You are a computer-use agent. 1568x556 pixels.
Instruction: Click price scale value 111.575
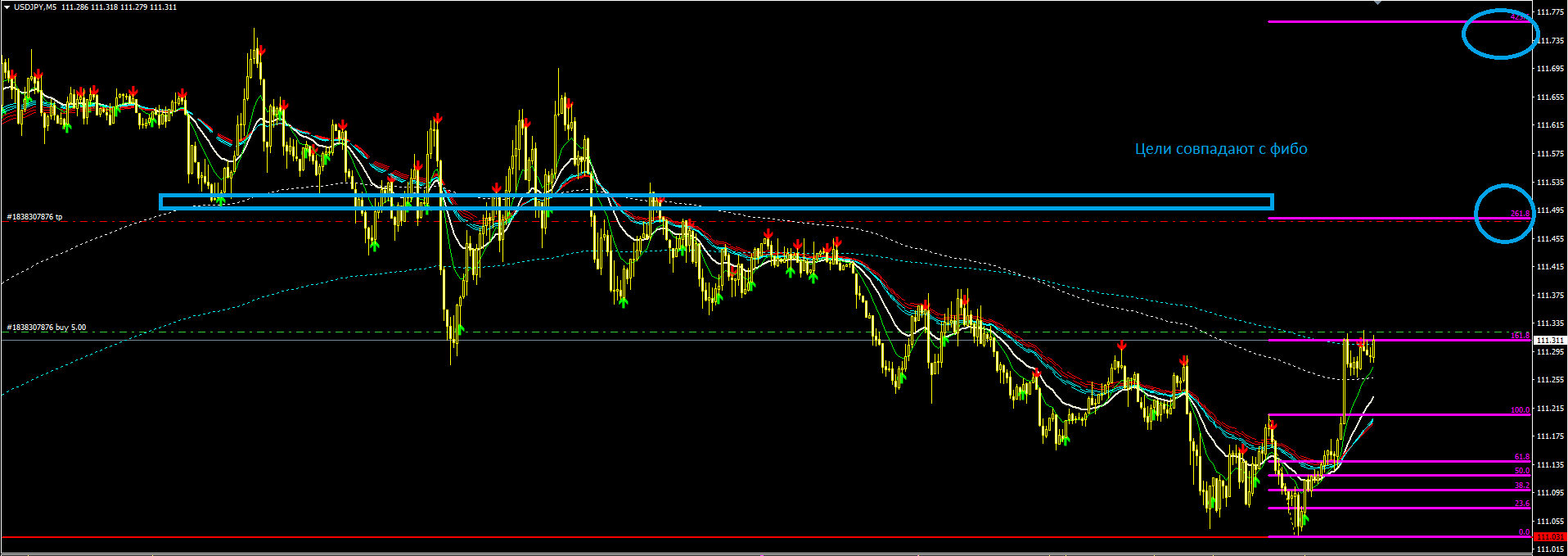tap(1550, 154)
